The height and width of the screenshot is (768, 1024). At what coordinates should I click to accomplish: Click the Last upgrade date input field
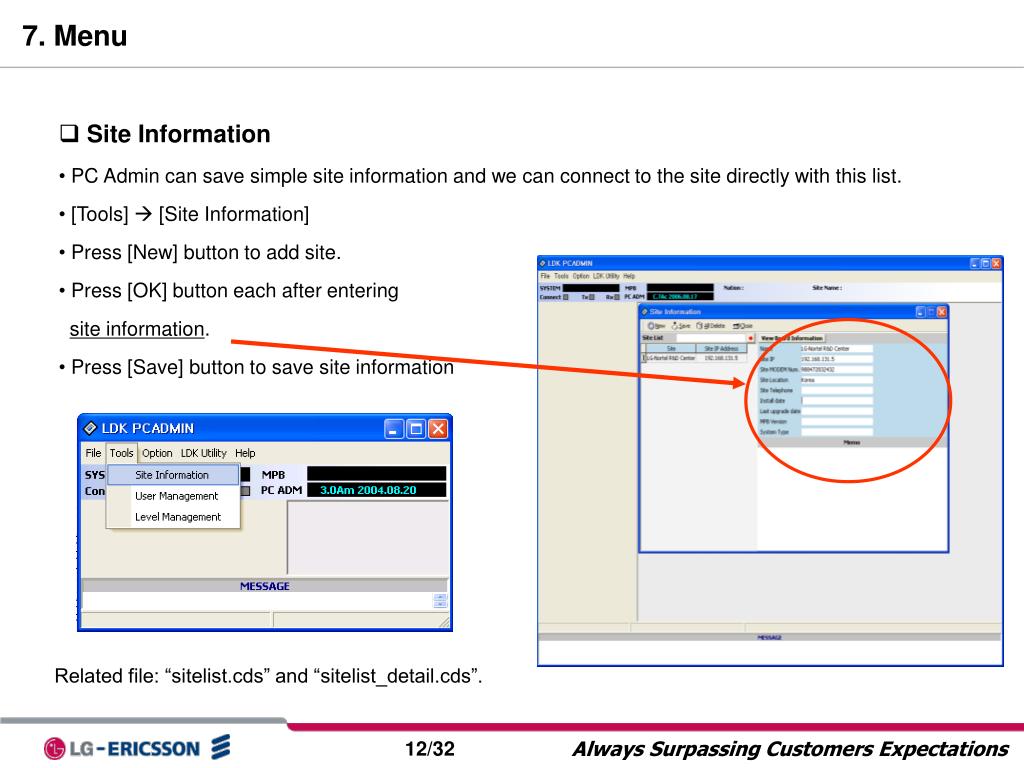coord(837,411)
